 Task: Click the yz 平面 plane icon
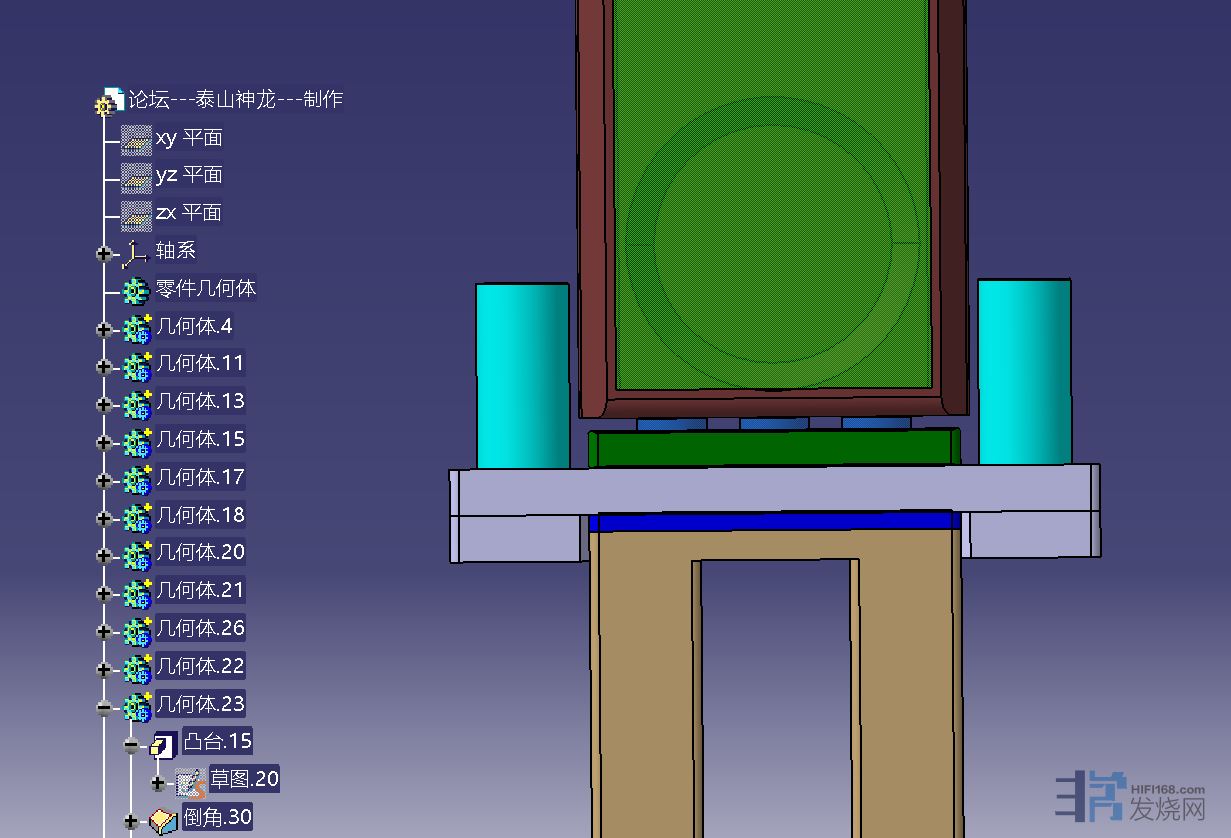tap(136, 177)
